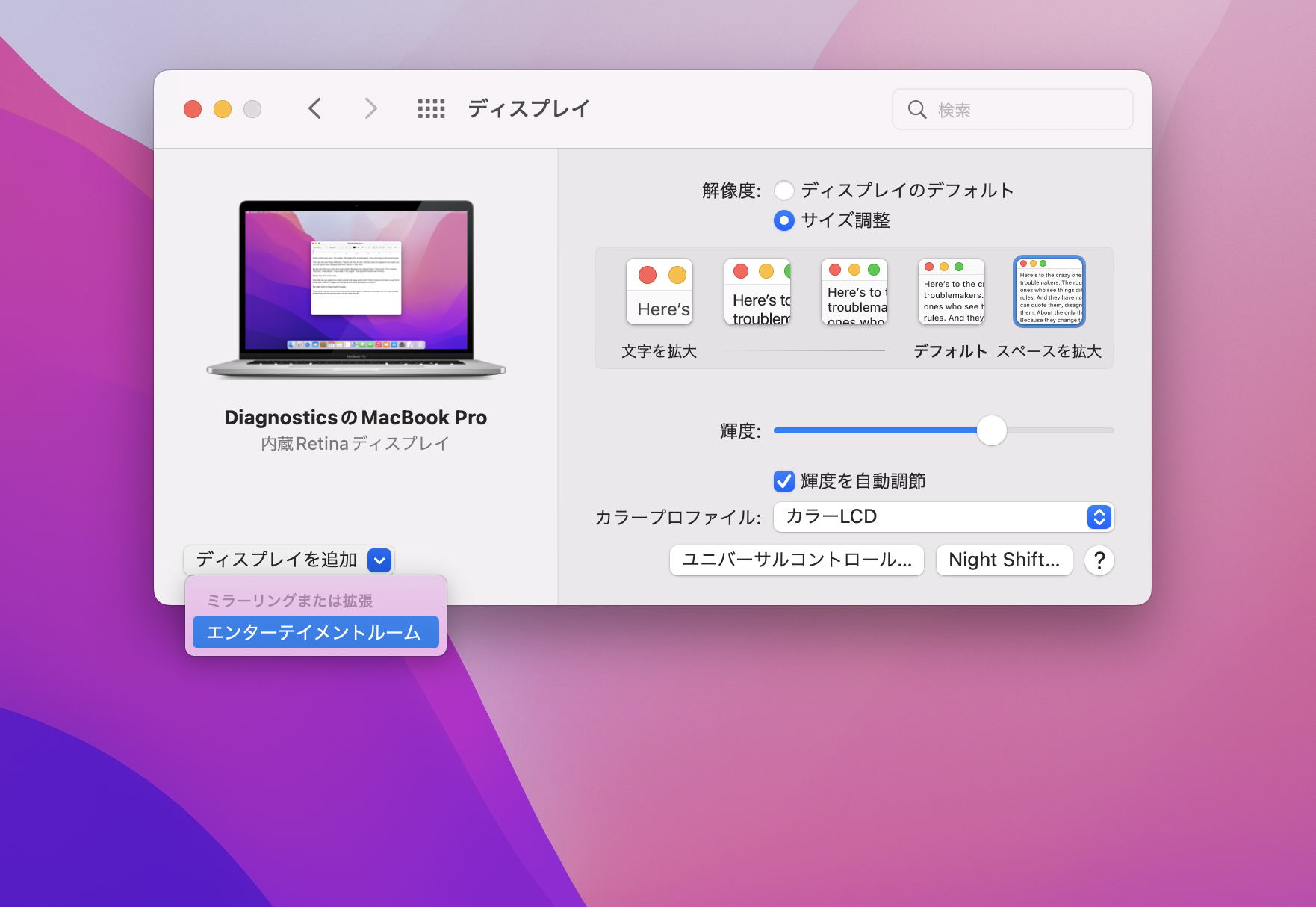Close the ディスプレイ window

point(193,109)
